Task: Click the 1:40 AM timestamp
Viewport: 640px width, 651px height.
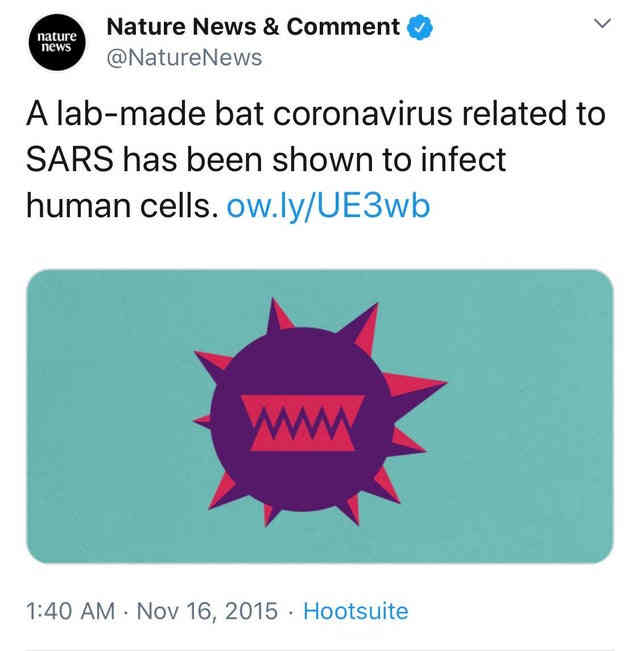Action: point(69,610)
